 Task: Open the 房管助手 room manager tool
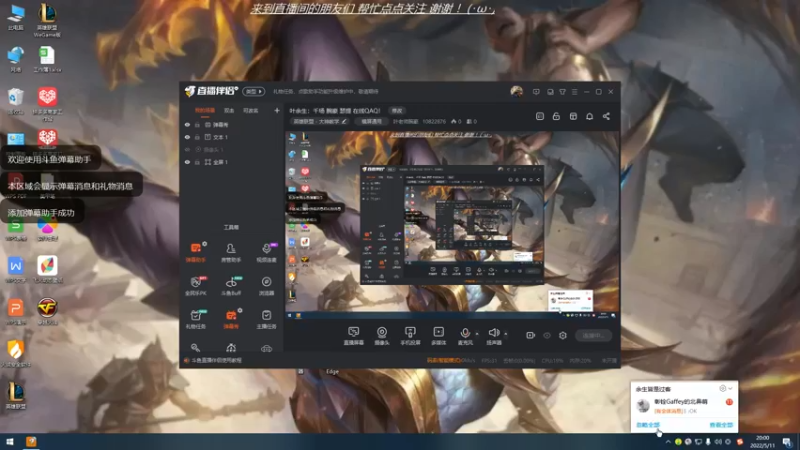coord(231,252)
